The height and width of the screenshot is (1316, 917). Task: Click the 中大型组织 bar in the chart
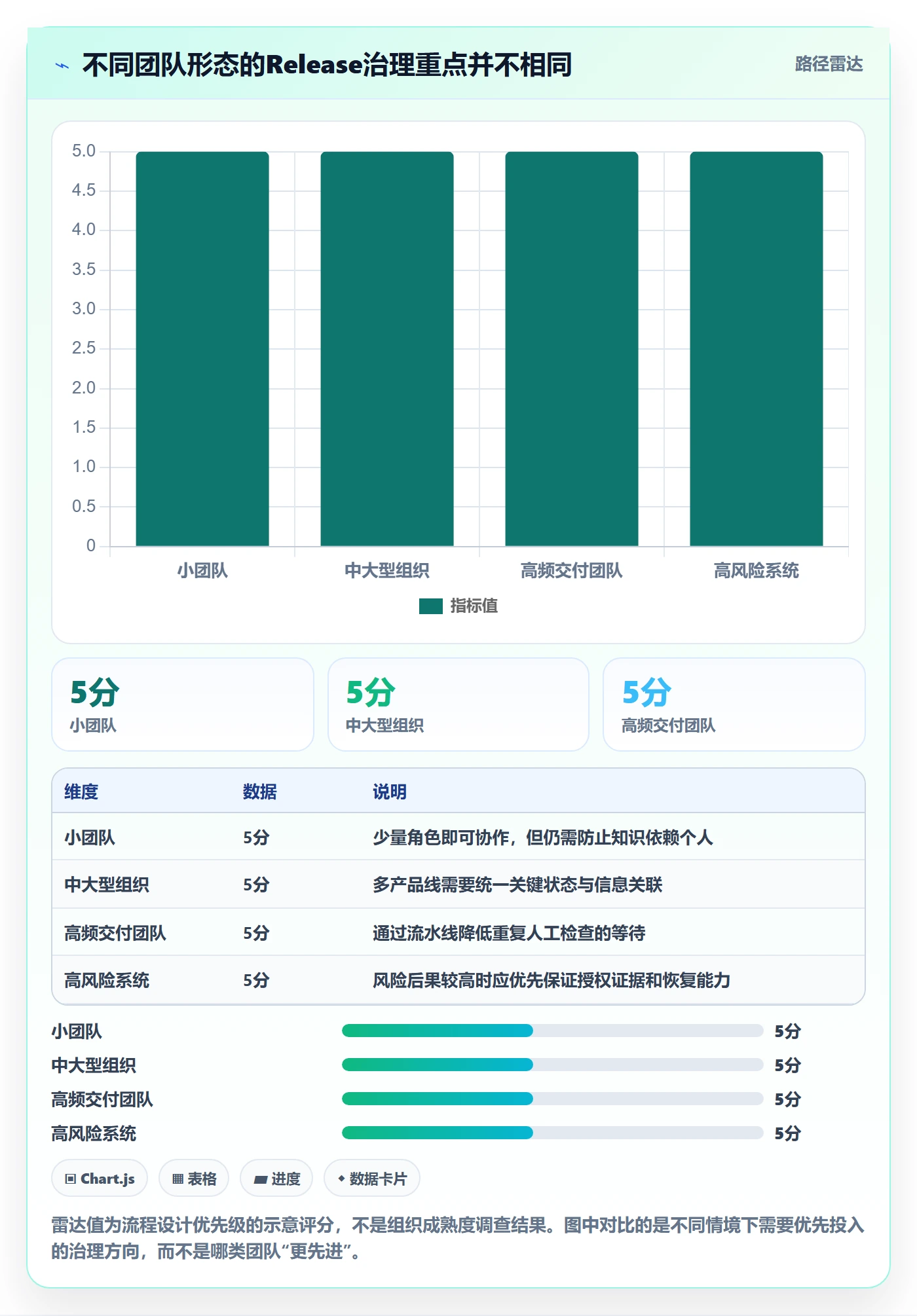tap(387, 349)
